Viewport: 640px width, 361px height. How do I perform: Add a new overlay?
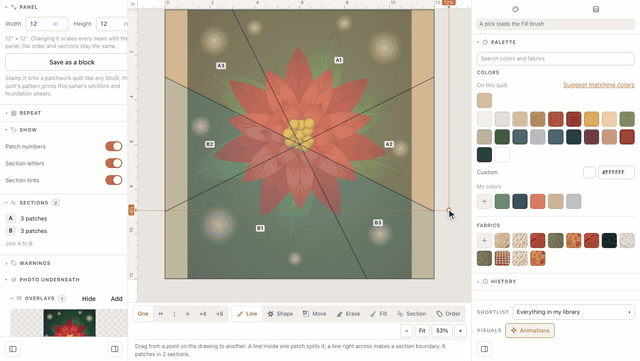click(116, 299)
